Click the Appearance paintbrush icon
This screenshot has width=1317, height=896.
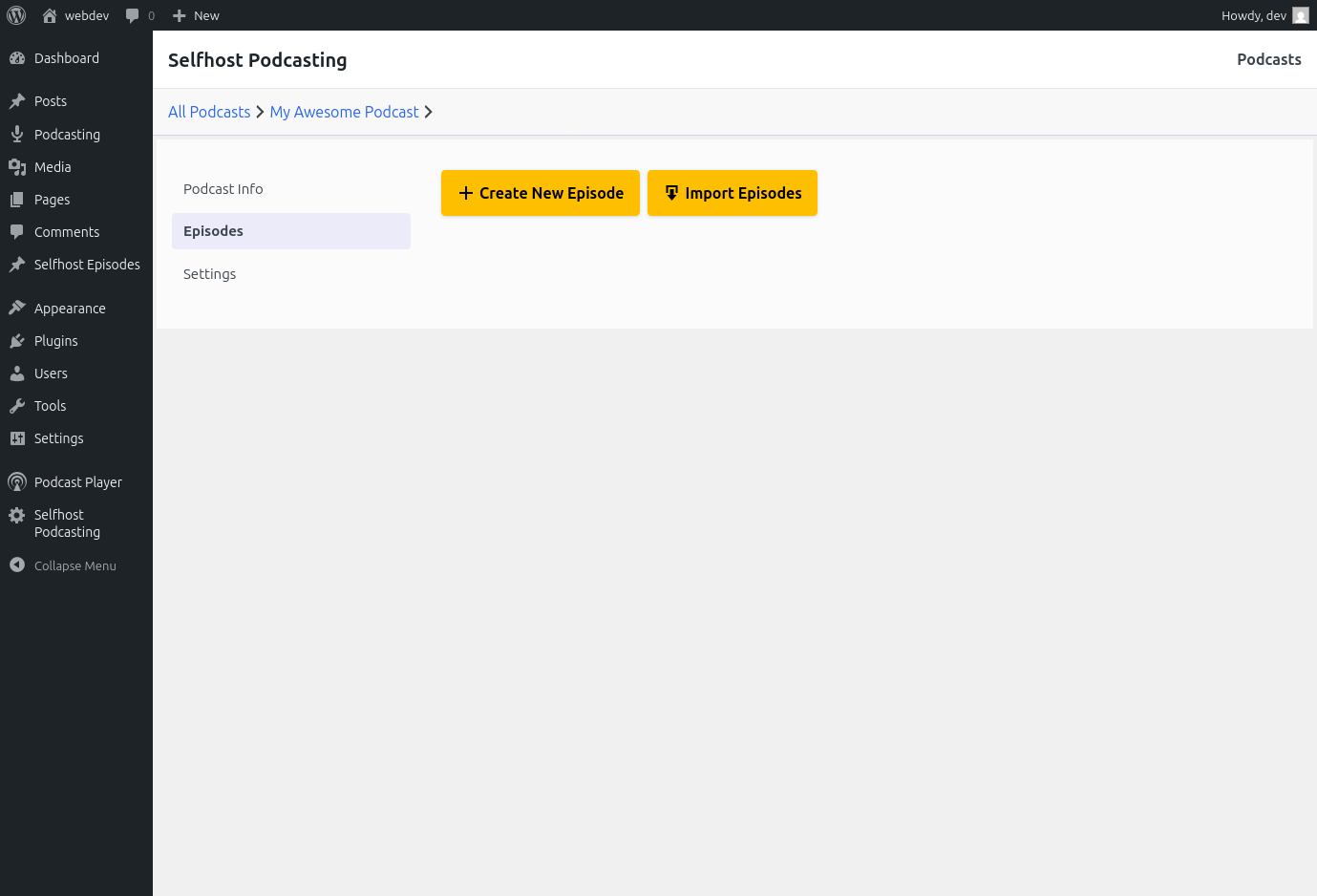tap(17, 309)
